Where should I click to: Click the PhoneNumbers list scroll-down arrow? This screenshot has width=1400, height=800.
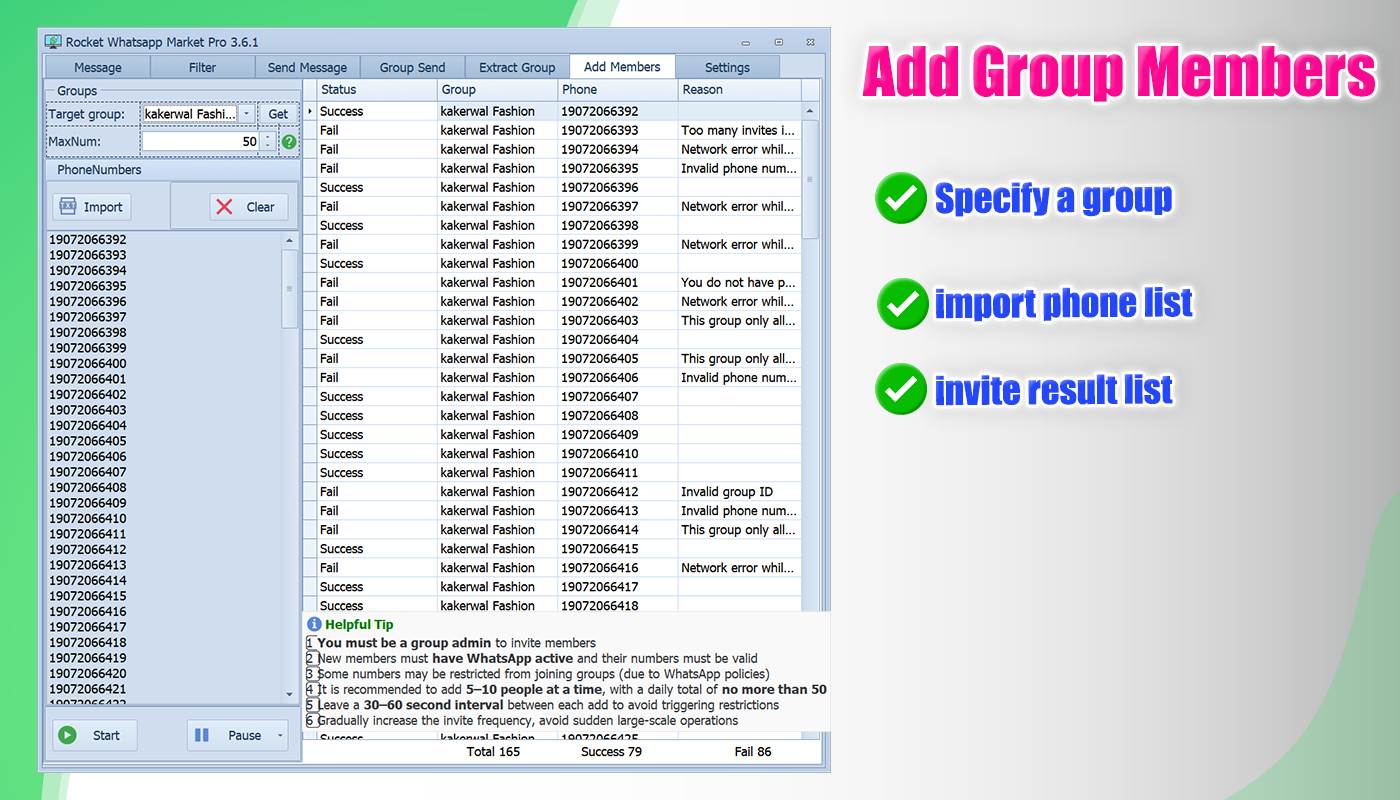(290, 693)
